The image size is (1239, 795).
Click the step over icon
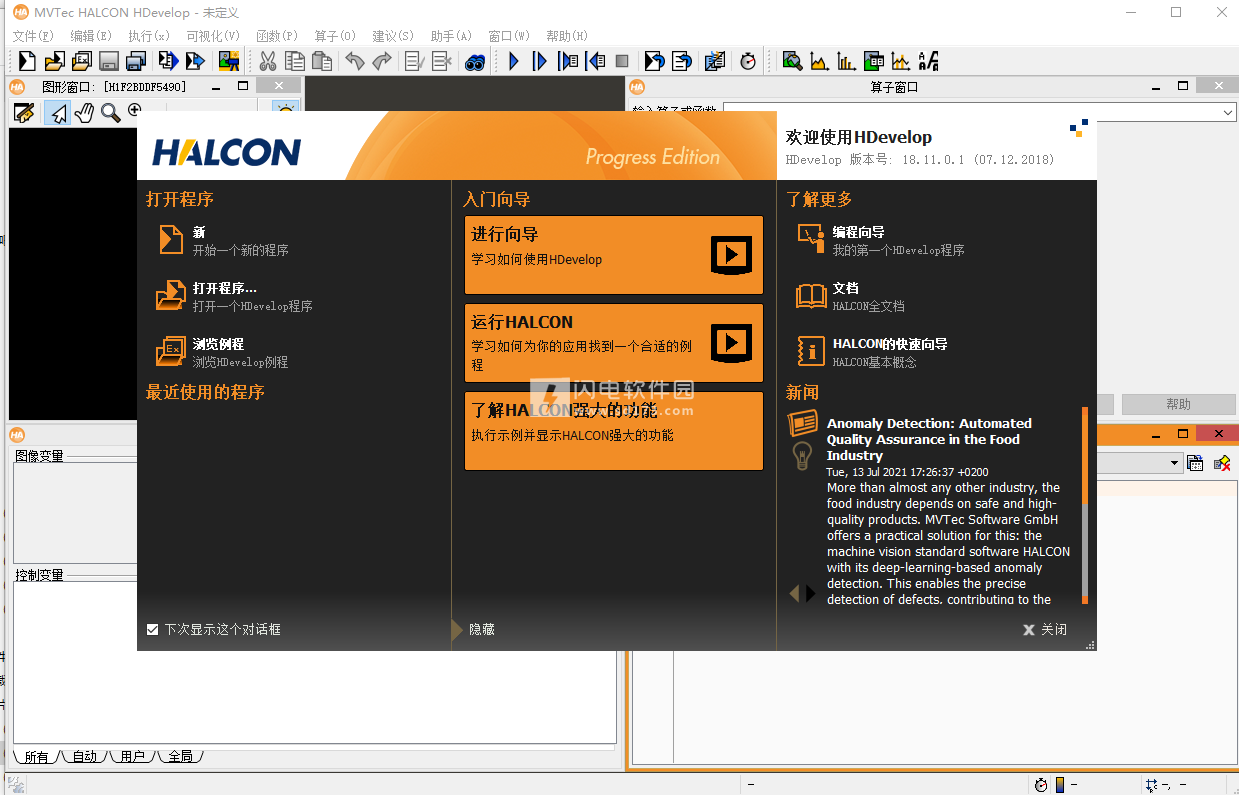click(541, 61)
